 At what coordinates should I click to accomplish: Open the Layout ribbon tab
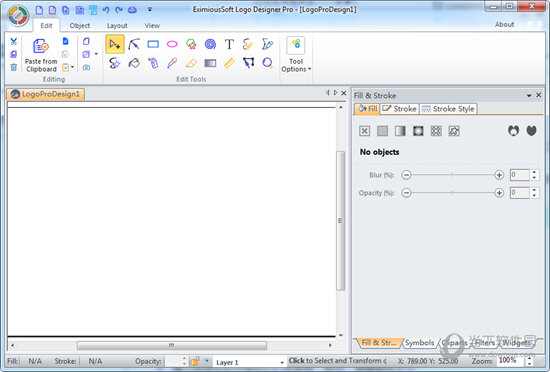[x=117, y=26]
